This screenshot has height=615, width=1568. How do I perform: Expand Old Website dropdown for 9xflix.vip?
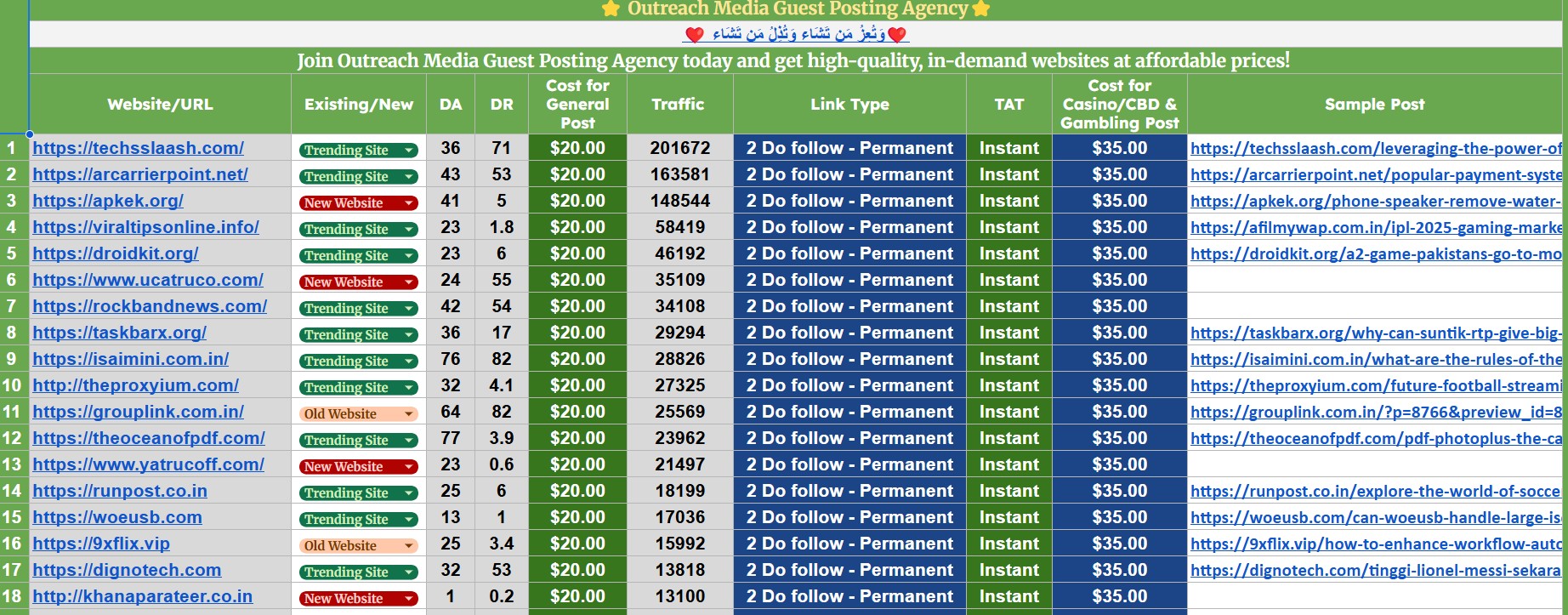(x=409, y=546)
